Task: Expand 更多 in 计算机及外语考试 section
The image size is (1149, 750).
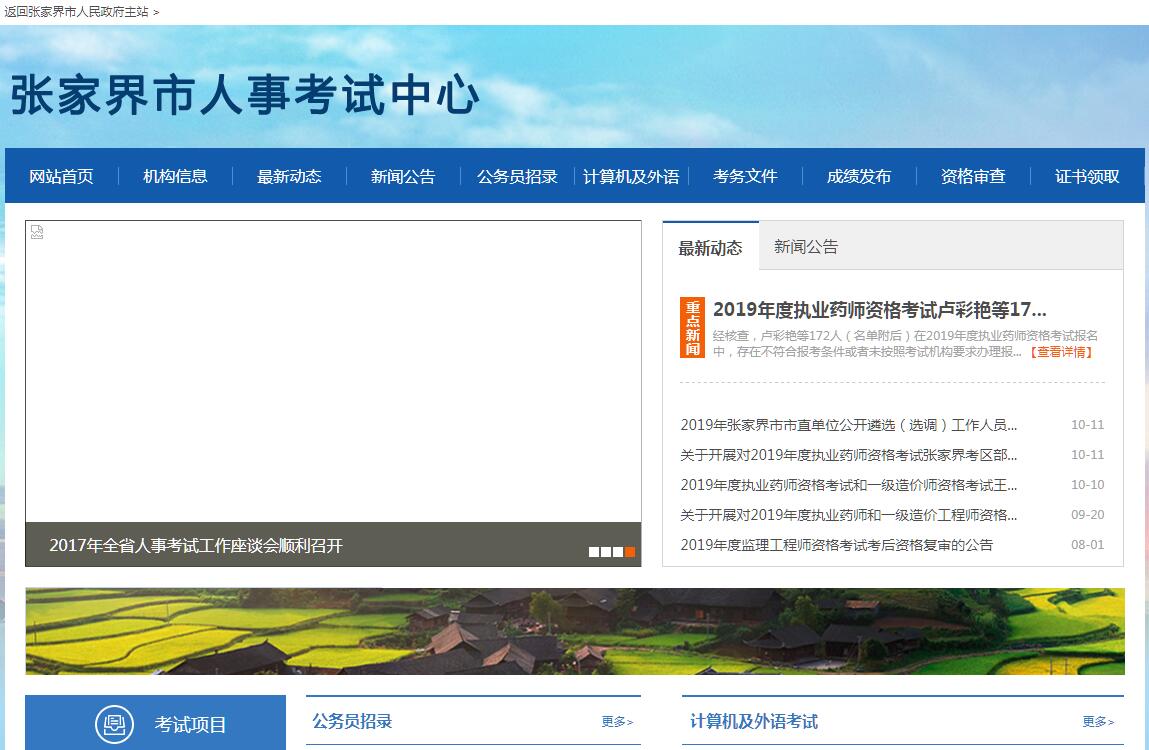Action: pos(1098,722)
